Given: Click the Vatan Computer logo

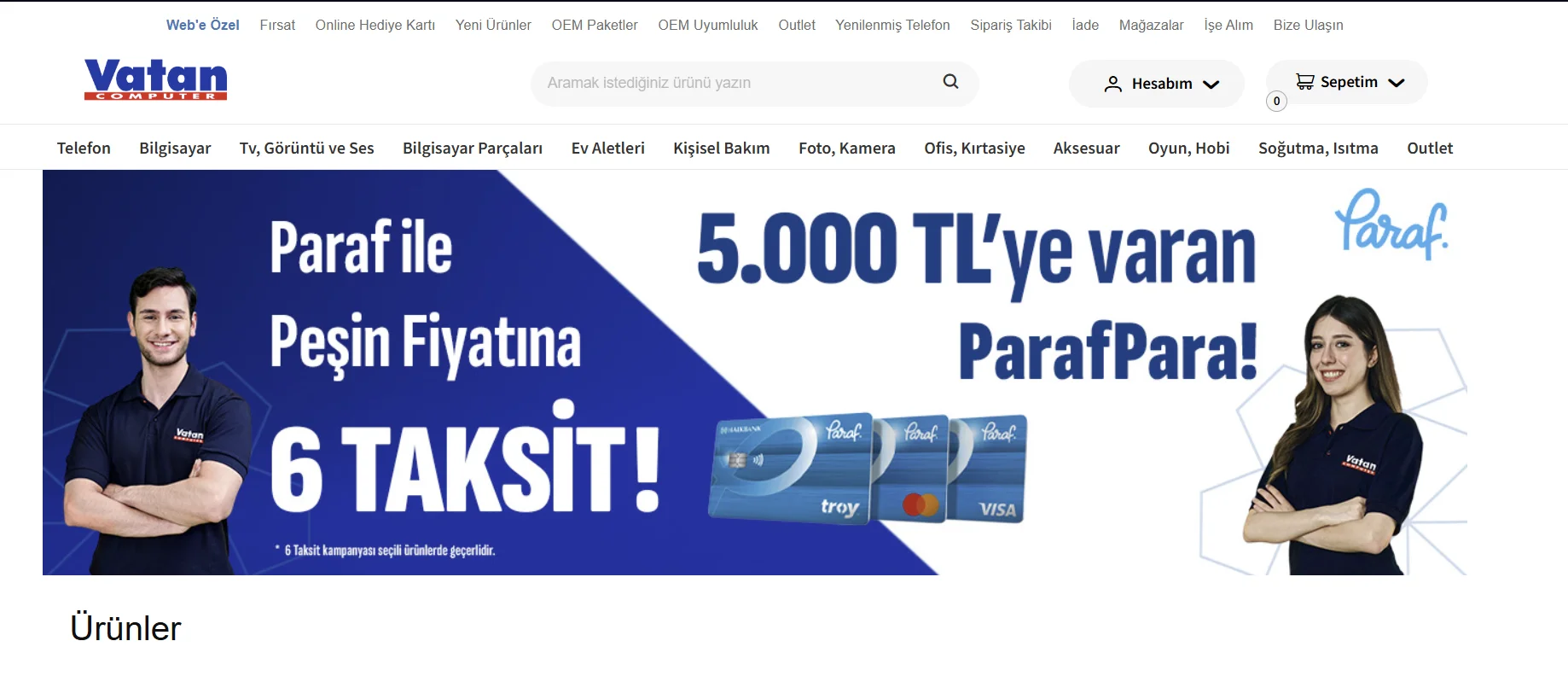Looking at the screenshot, I should point(155,79).
